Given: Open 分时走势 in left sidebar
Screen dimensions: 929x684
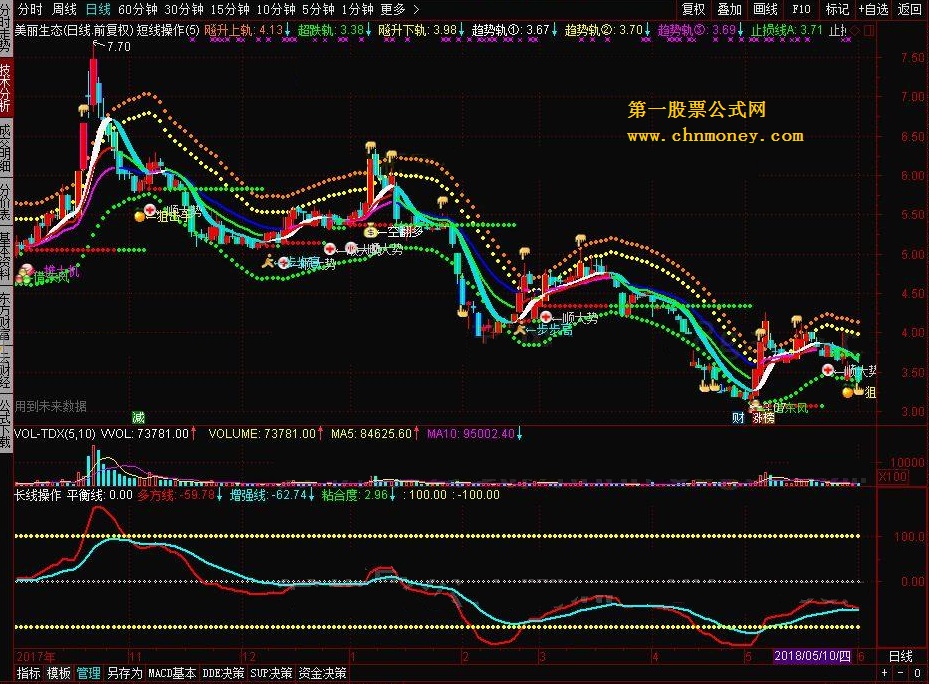Looking at the screenshot, I should pyautogui.click(x=5, y=30).
